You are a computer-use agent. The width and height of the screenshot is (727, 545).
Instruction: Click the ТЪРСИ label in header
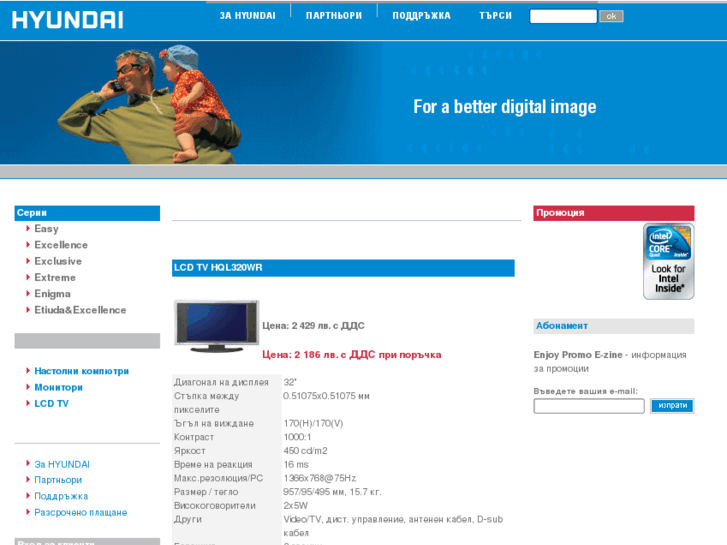coord(496,16)
